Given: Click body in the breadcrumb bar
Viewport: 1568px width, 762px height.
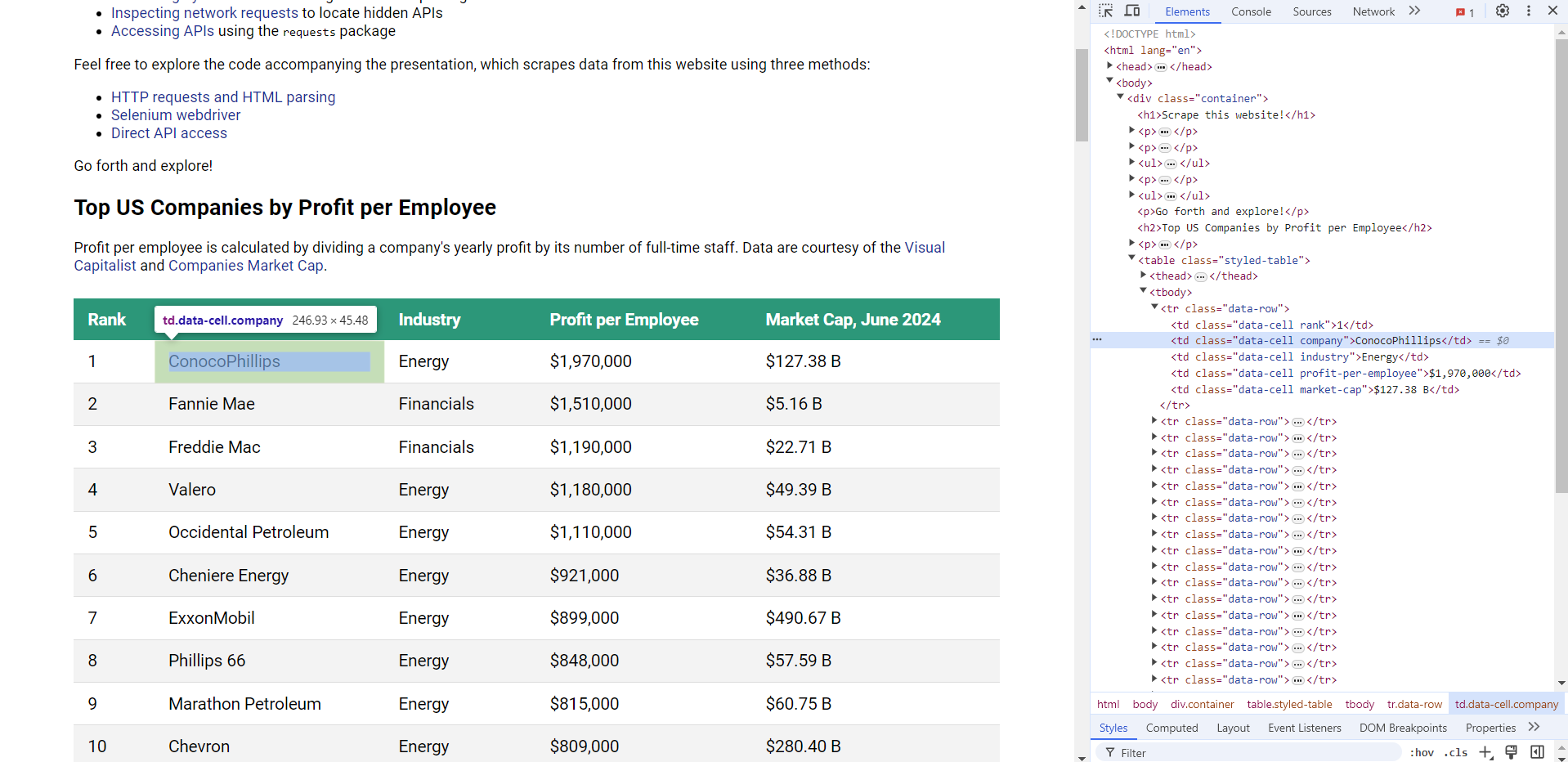Looking at the screenshot, I should coord(1145,704).
